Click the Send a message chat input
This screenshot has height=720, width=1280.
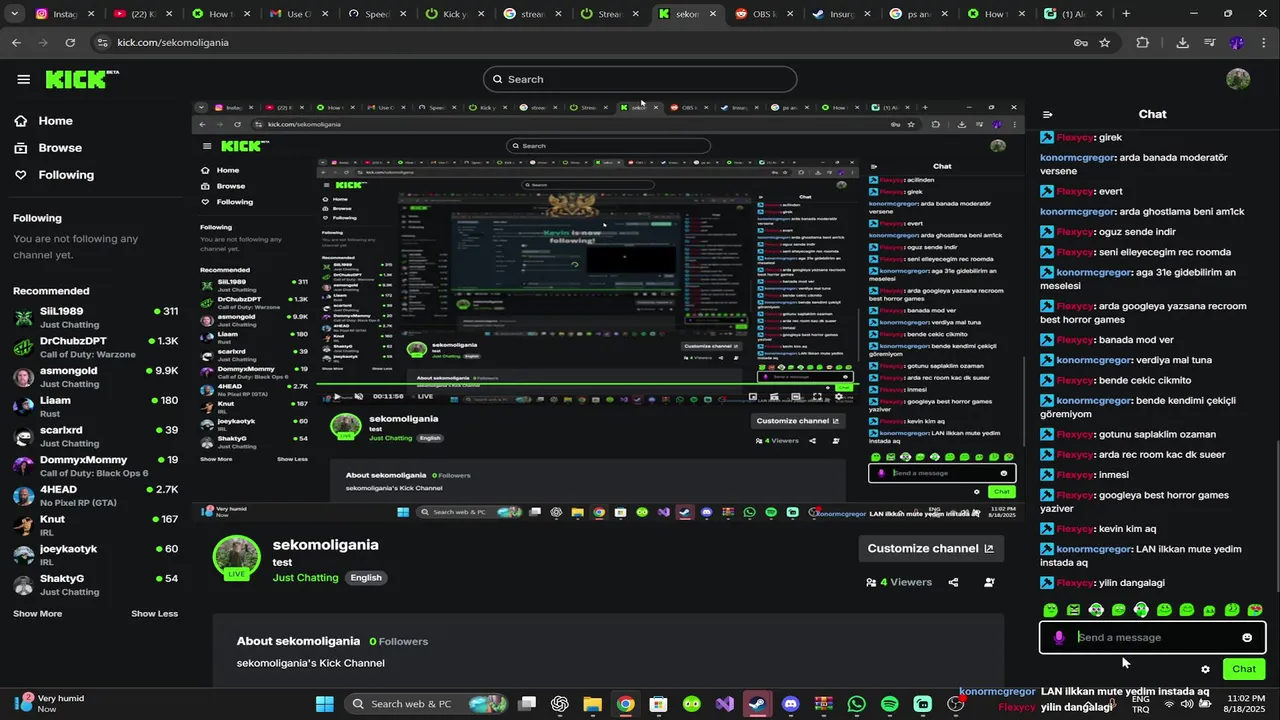tap(1152, 637)
